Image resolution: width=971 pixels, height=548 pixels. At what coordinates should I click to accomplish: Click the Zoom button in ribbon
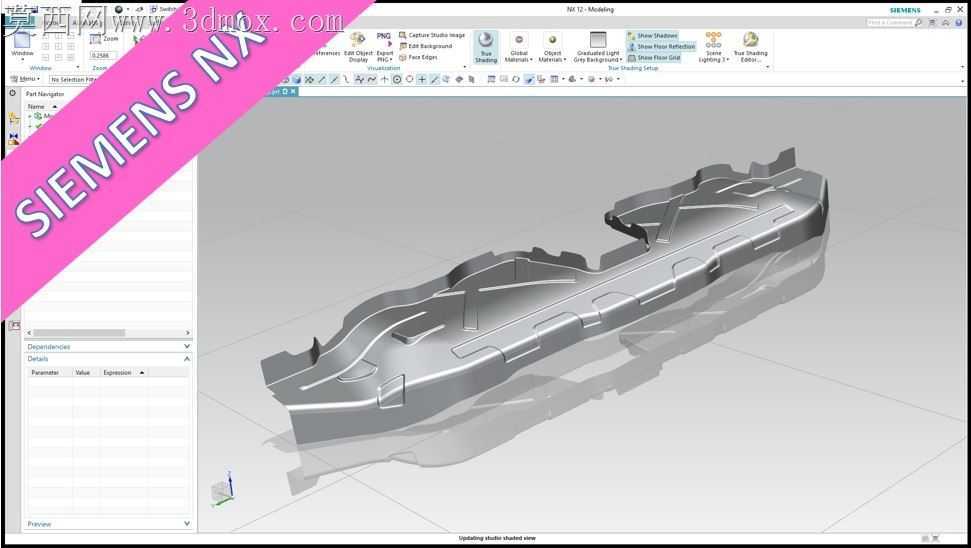point(104,38)
